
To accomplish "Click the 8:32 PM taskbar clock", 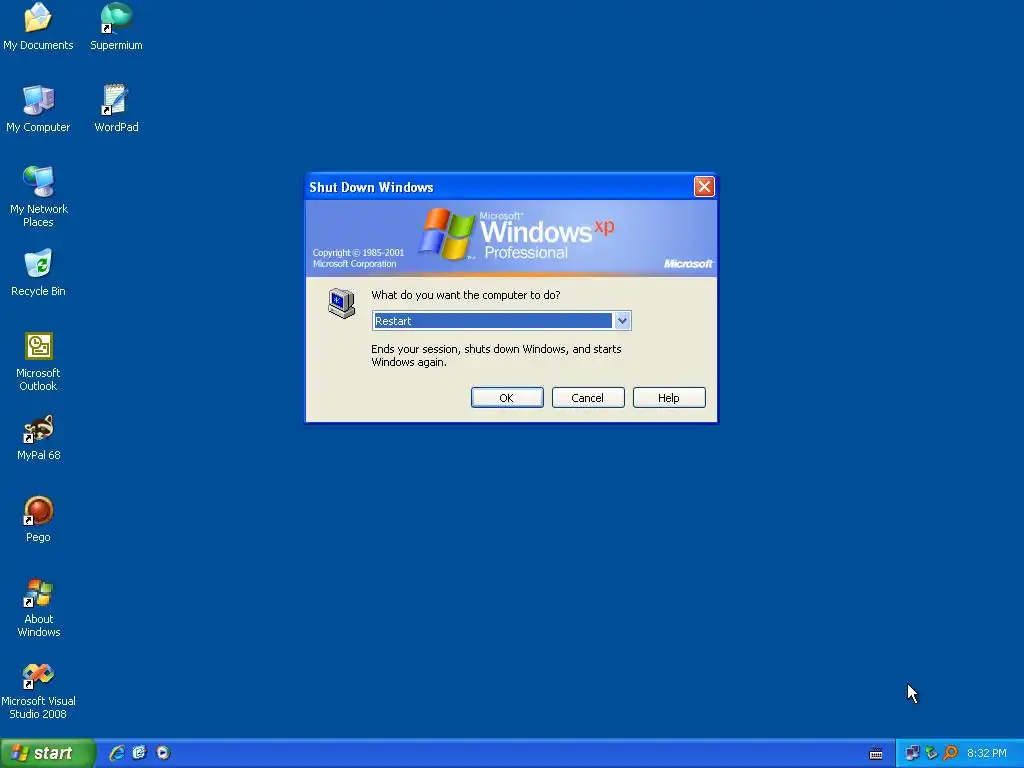I will 986,753.
